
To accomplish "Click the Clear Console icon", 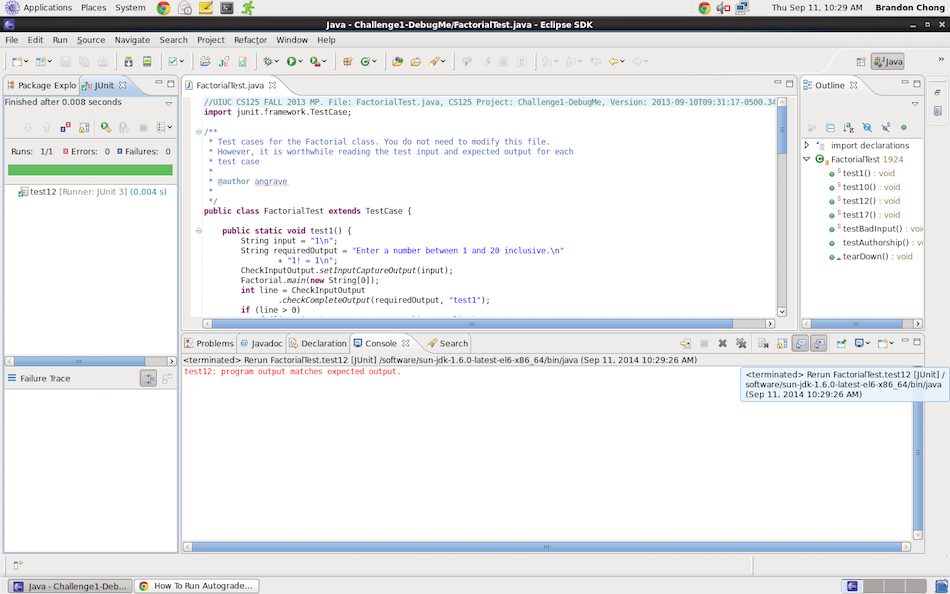I will [x=763, y=343].
